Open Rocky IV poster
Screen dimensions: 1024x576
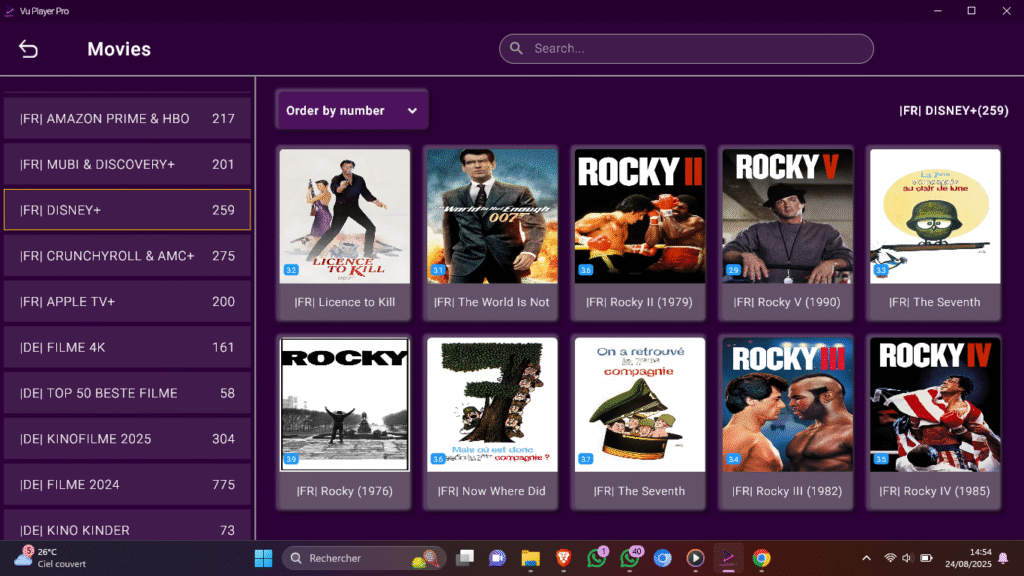click(x=935, y=404)
